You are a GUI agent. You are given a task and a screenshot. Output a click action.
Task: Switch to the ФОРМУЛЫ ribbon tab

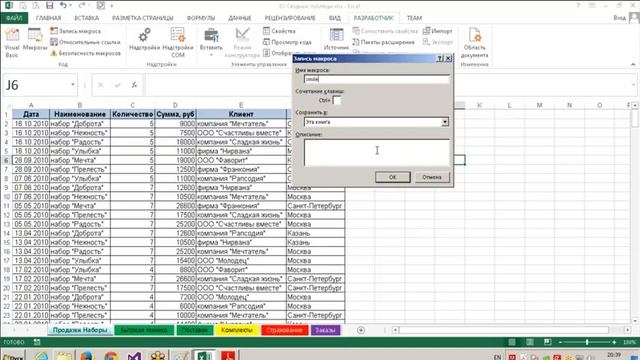[x=200, y=18]
